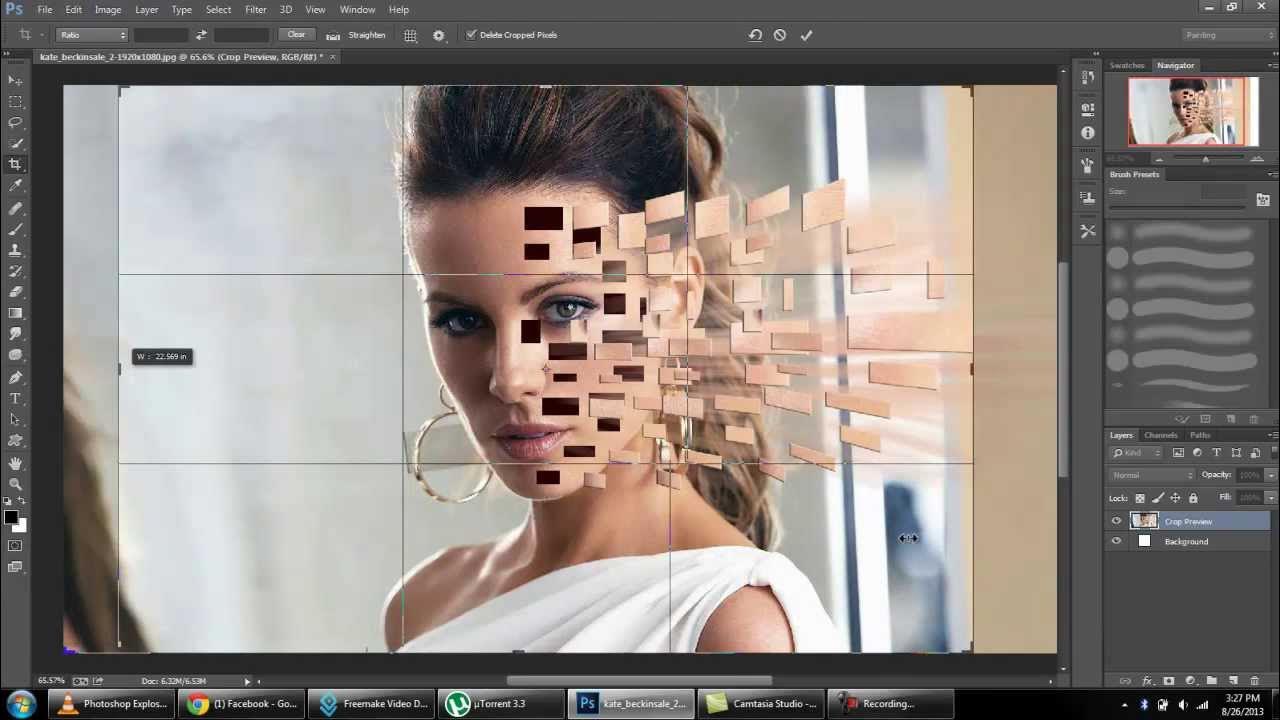Hide the Crop Preview layer
The width and height of the screenshot is (1280, 720).
[x=1116, y=521]
